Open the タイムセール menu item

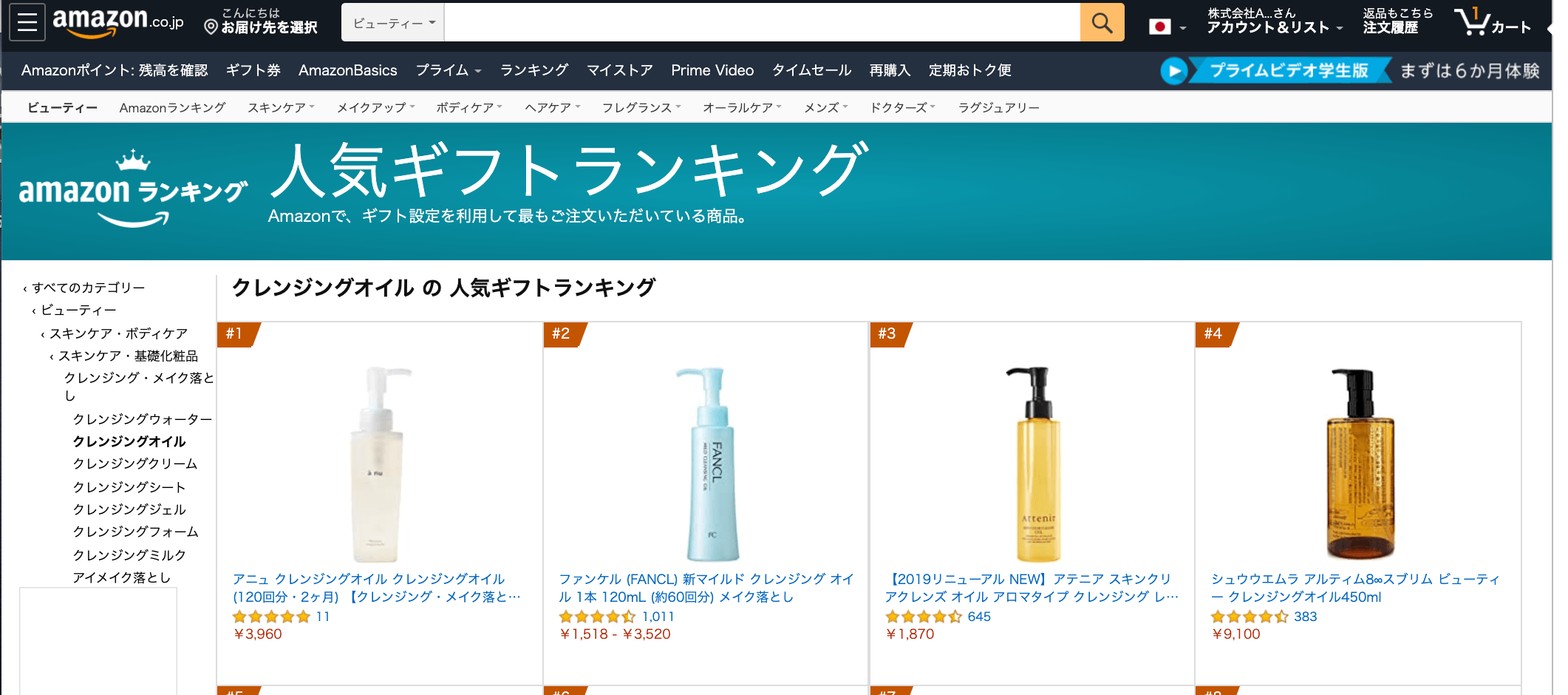click(x=811, y=70)
